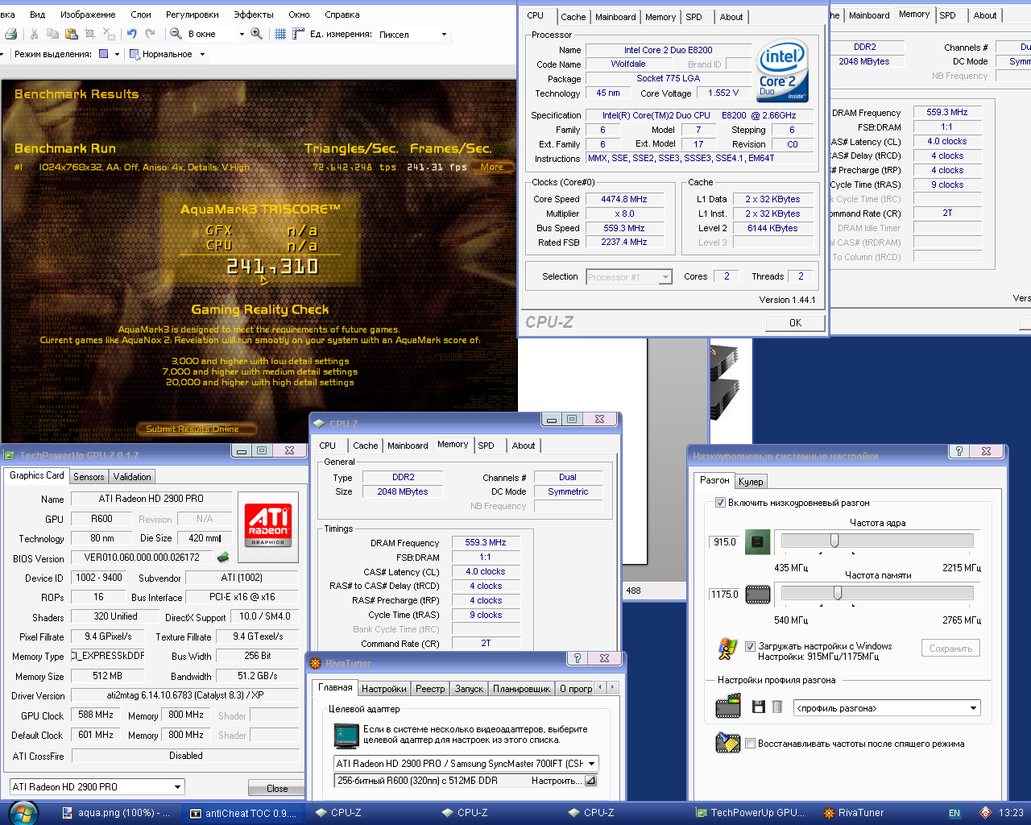Open the 'Регулировки' menu

(192, 14)
